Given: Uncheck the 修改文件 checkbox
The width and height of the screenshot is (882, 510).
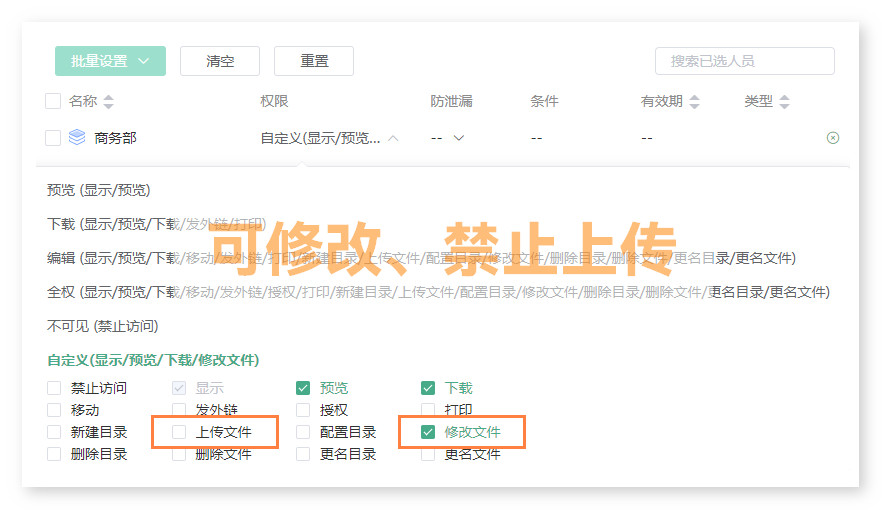Looking at the screenshot, I should (x=428, y=432).
